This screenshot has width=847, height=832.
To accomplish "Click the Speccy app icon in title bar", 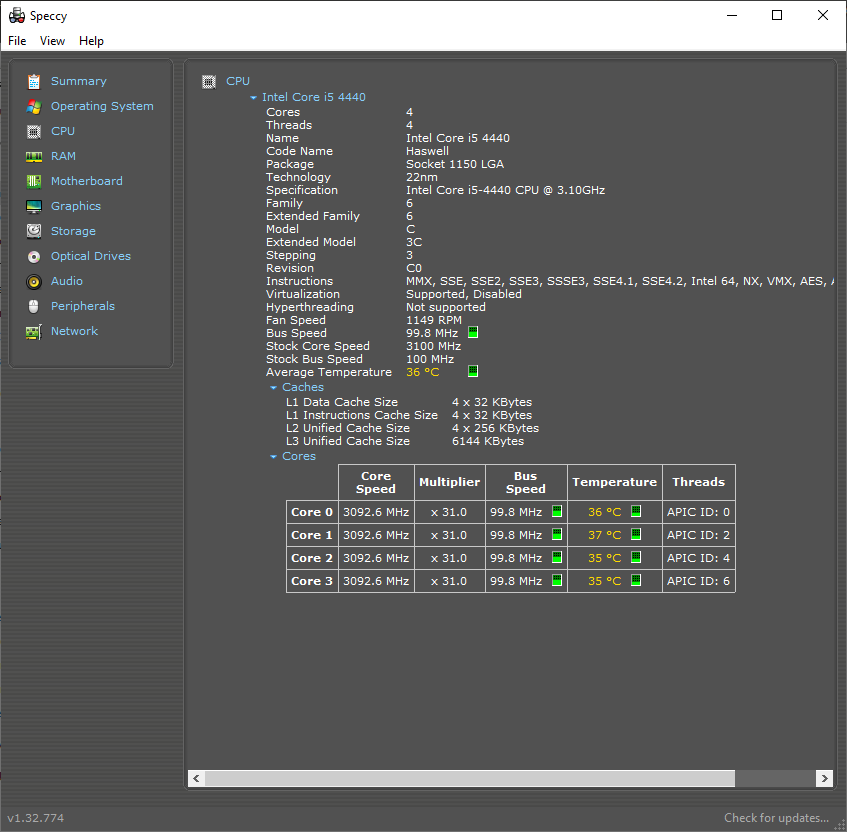I will click(17, 16).
